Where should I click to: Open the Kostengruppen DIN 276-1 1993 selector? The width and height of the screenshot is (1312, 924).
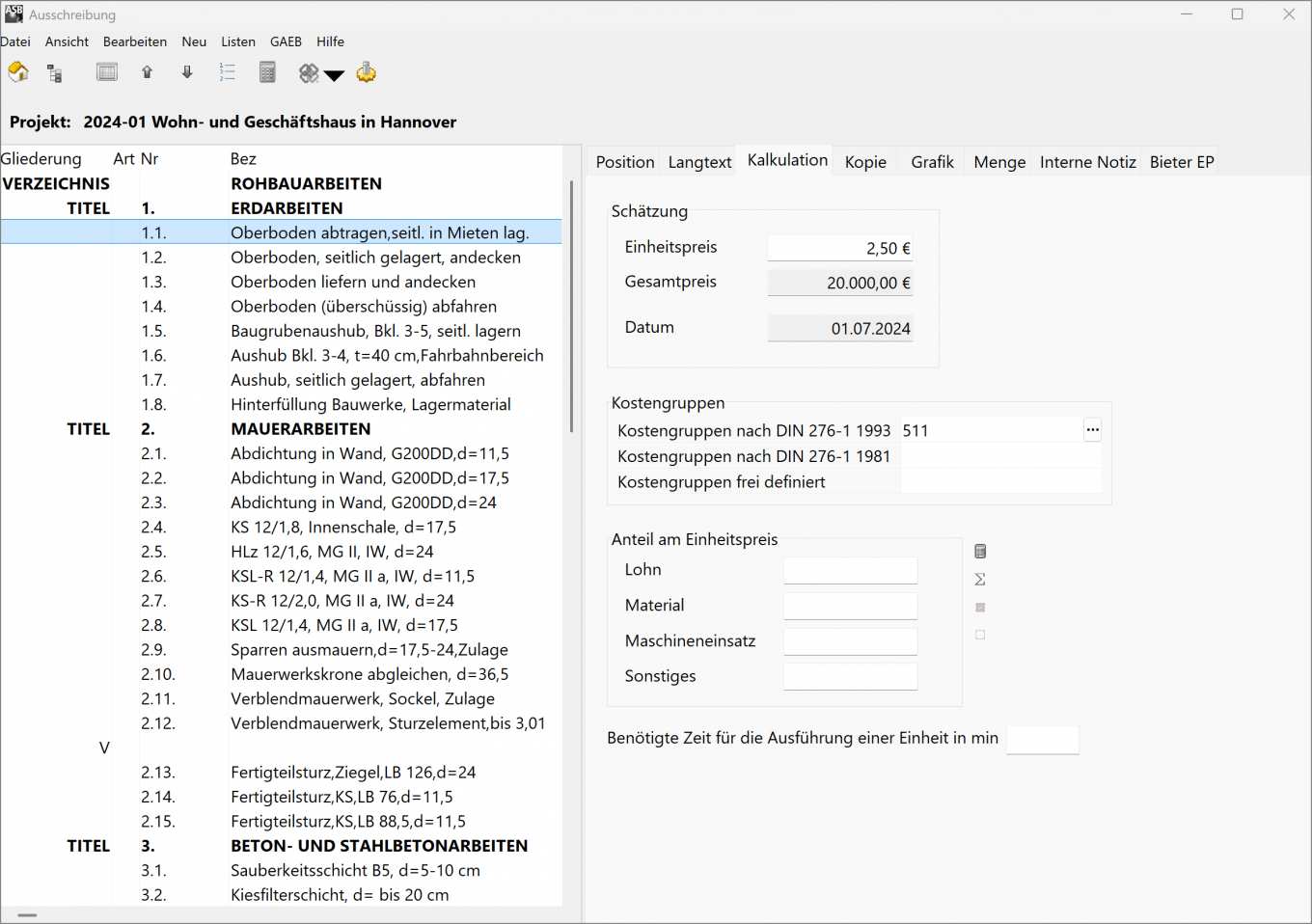[1092, 430]
